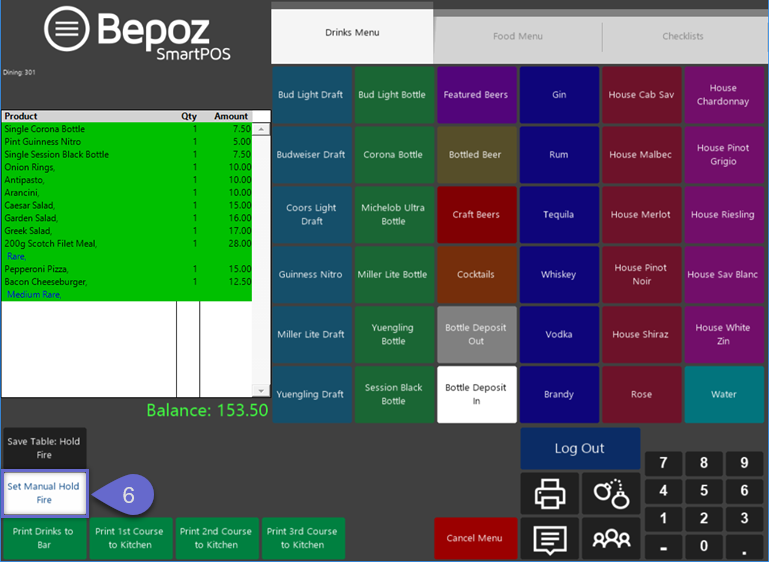Open the message note icon button
The height and width of the screenshot is (562, 769).
550,539
